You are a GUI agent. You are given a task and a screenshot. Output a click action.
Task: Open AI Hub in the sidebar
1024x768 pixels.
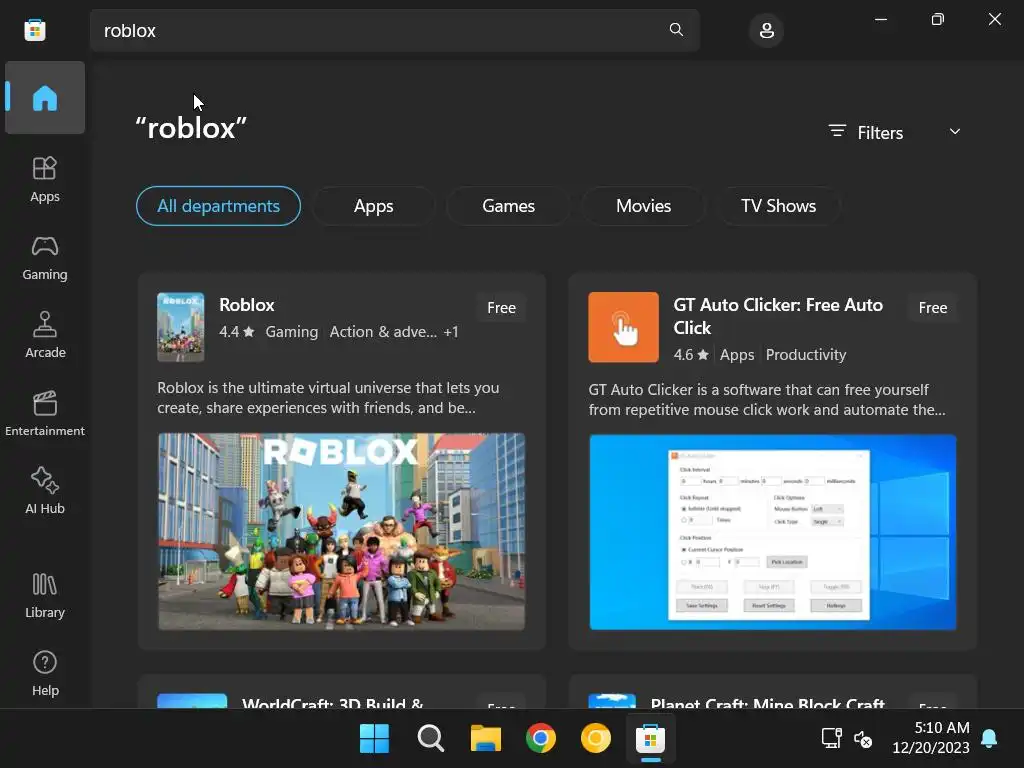[45, 491]
